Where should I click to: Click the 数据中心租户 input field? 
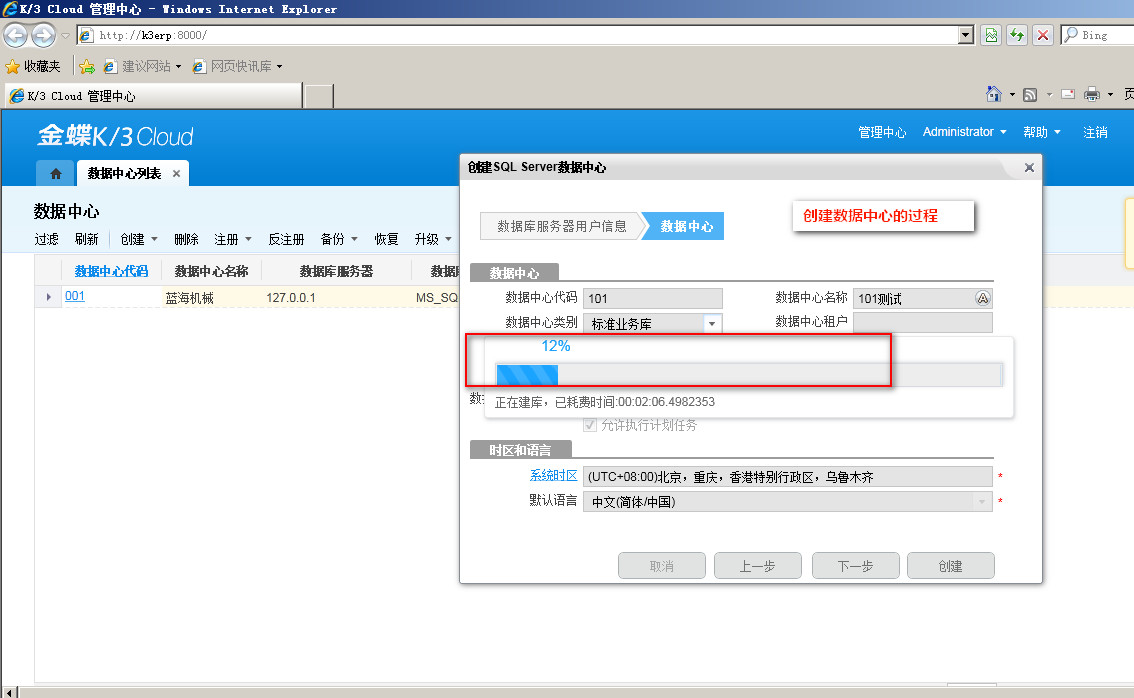923,323
